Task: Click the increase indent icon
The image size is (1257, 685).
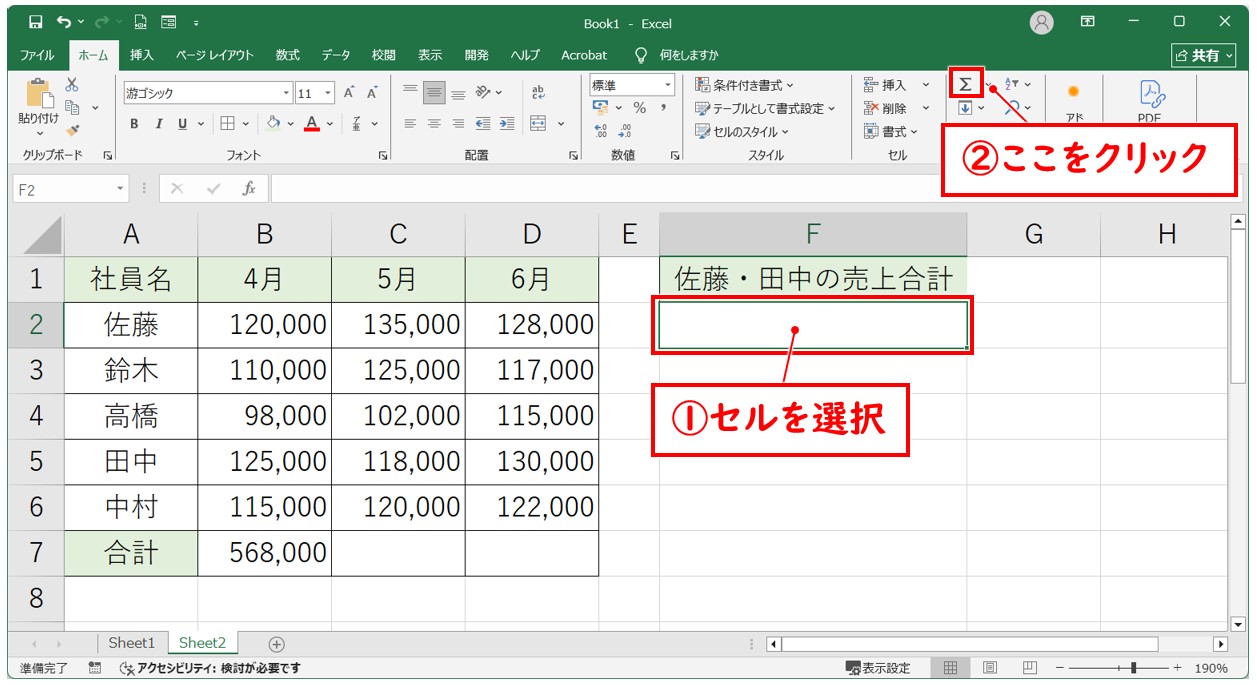Action: [507, 124]
